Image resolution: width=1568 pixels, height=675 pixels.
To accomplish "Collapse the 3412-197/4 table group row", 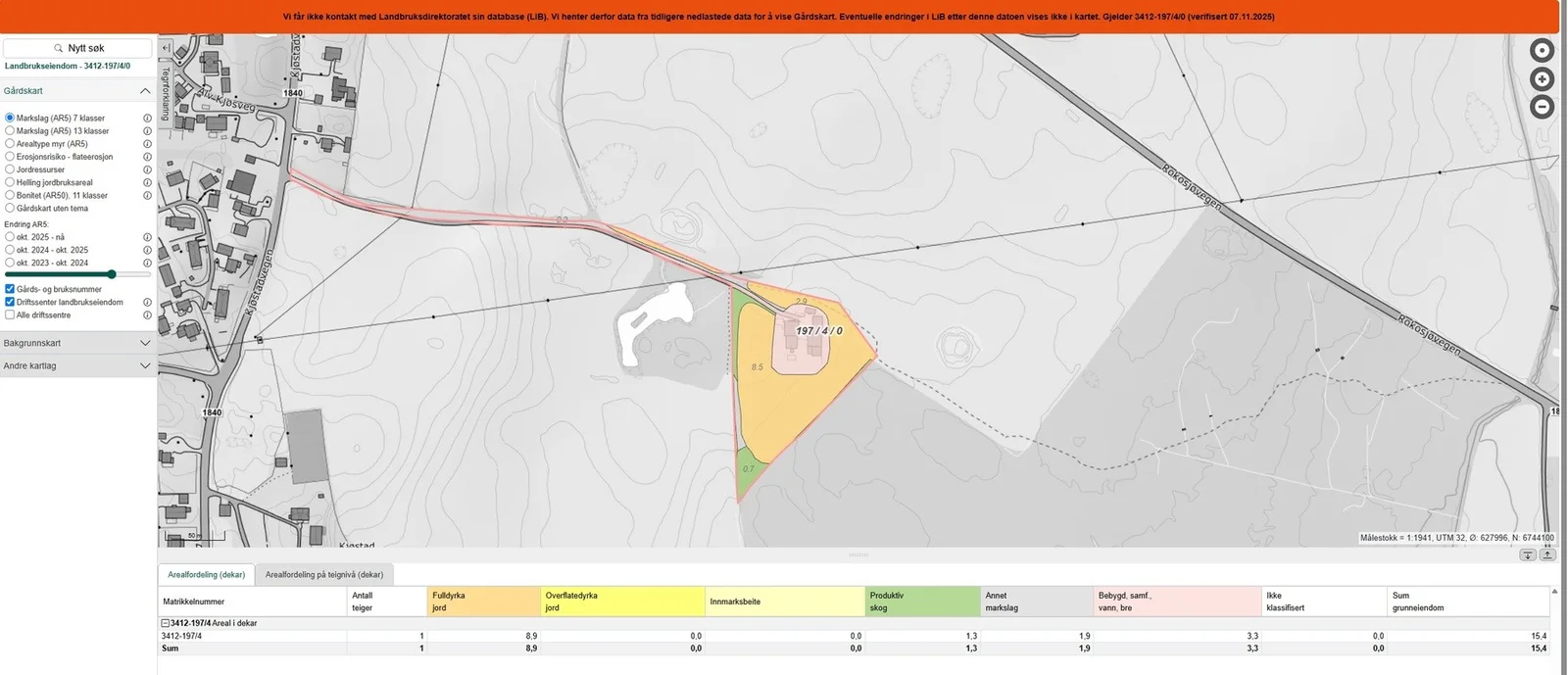I will pyautogui.click(x=165, y=623).
